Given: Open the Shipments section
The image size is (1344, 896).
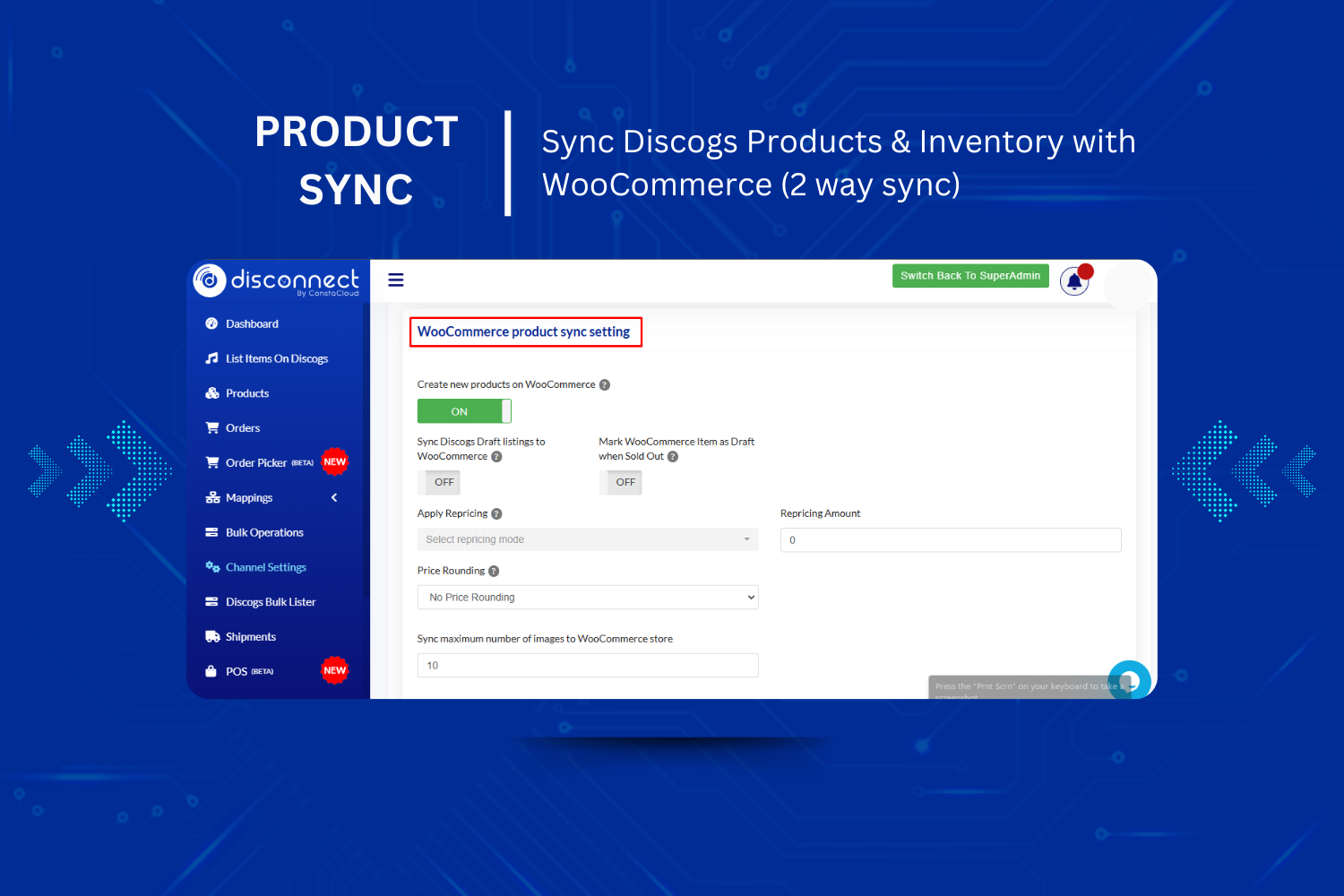Looking at the screenshot, I should pos(250,636).
